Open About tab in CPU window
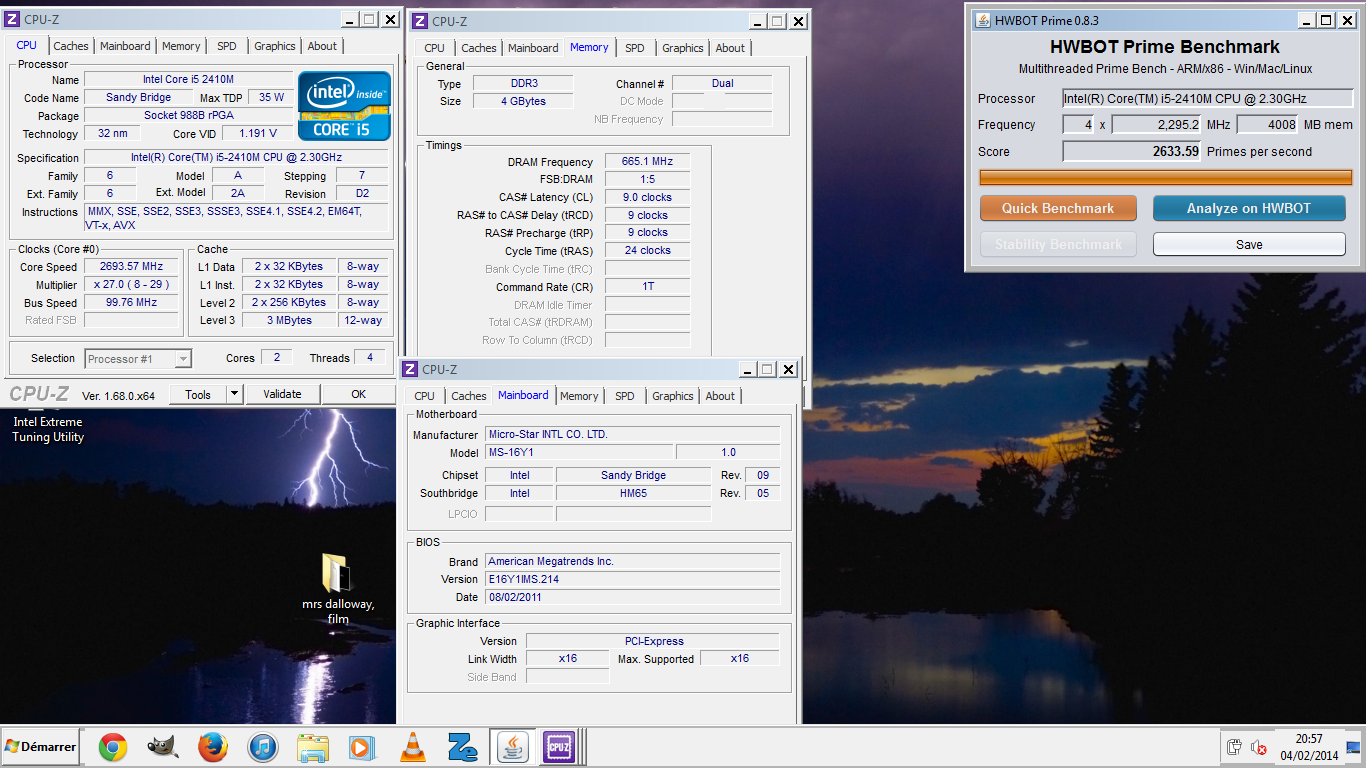Screen dimensions: 1366x768 tap(322, 46)
